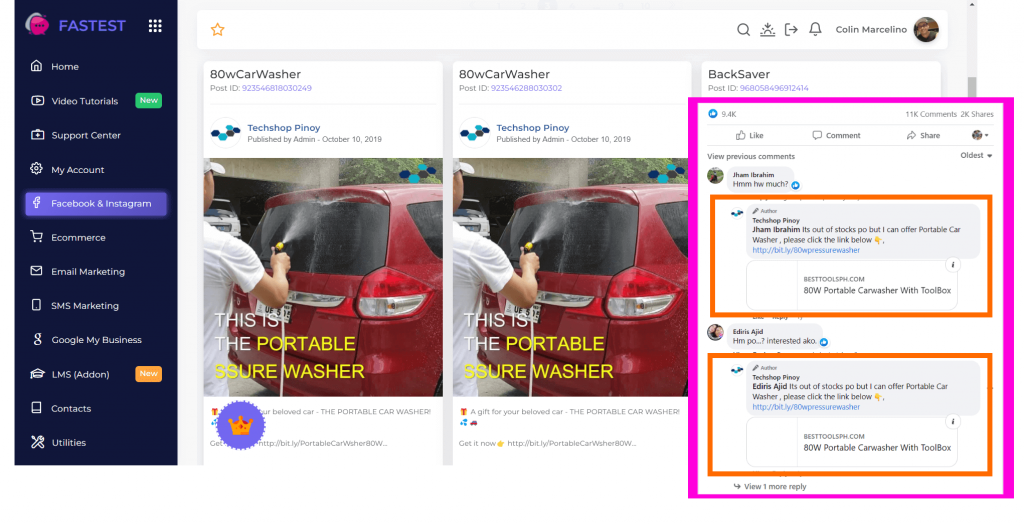The width and height of the screenshot is (1024, 524).
Task: Click the Home house icon in sidebar
Action: point(37,66)
